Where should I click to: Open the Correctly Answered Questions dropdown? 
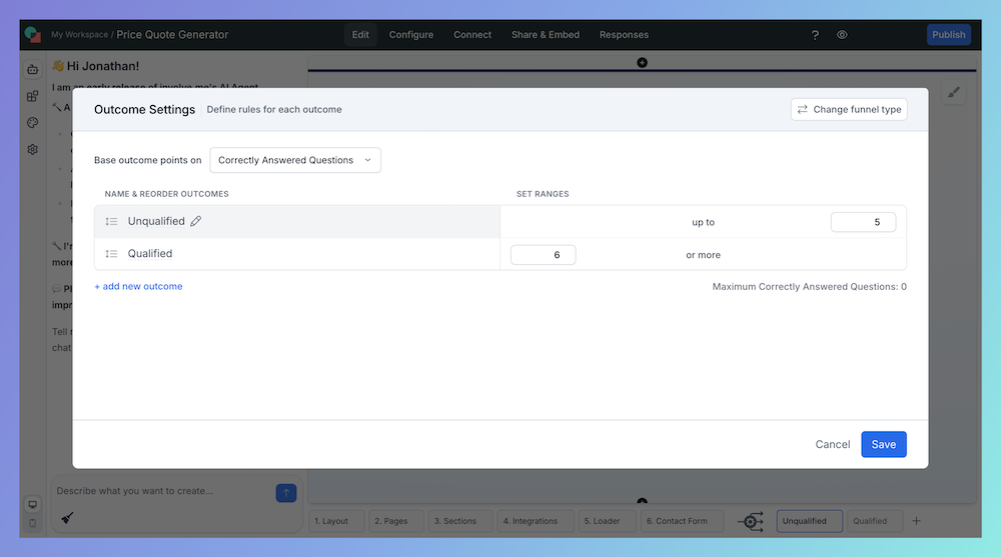point(295,160)
